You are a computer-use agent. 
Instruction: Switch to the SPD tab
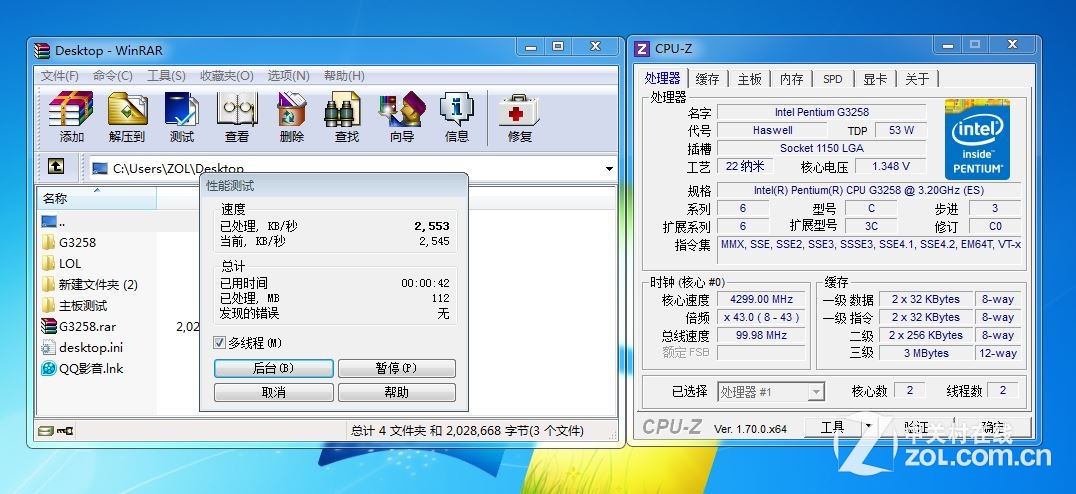(832, 79)
